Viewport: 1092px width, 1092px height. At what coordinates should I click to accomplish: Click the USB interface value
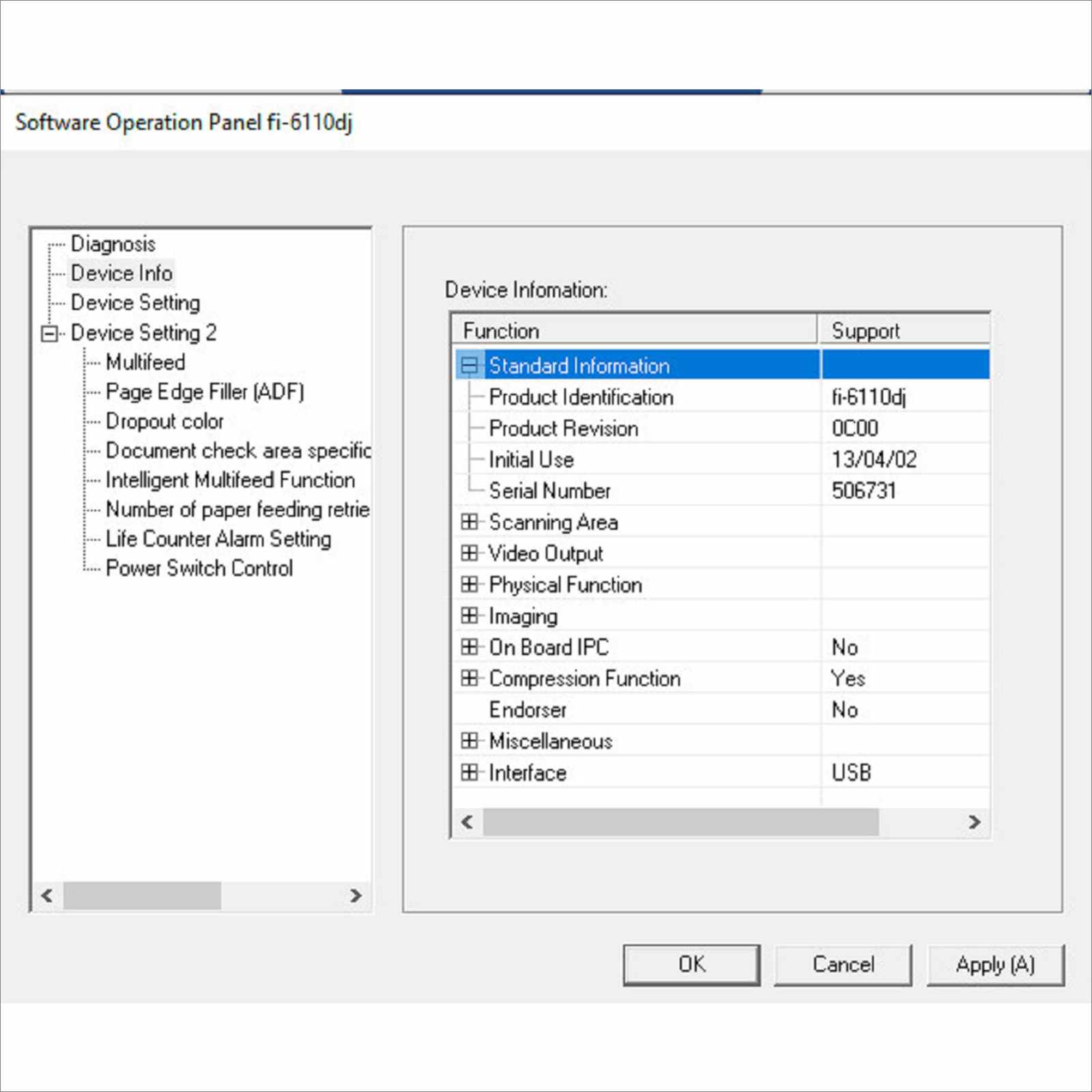click(x=851, y=772)
